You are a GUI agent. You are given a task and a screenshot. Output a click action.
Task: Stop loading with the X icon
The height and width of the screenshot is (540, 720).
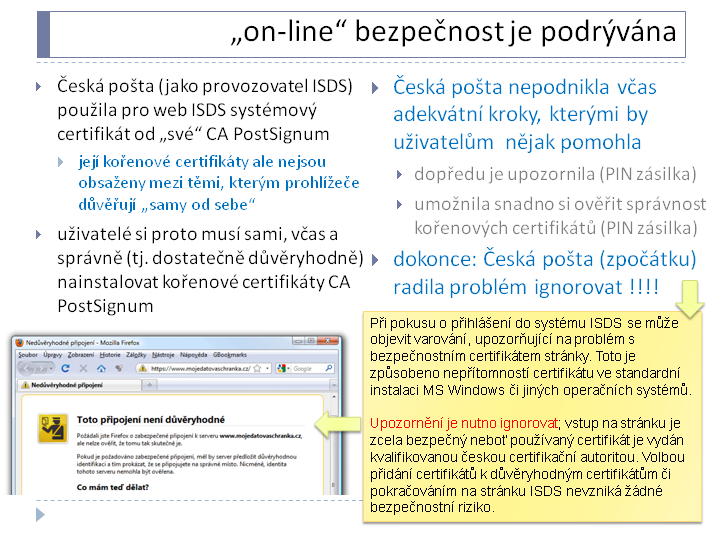(83, 368)
